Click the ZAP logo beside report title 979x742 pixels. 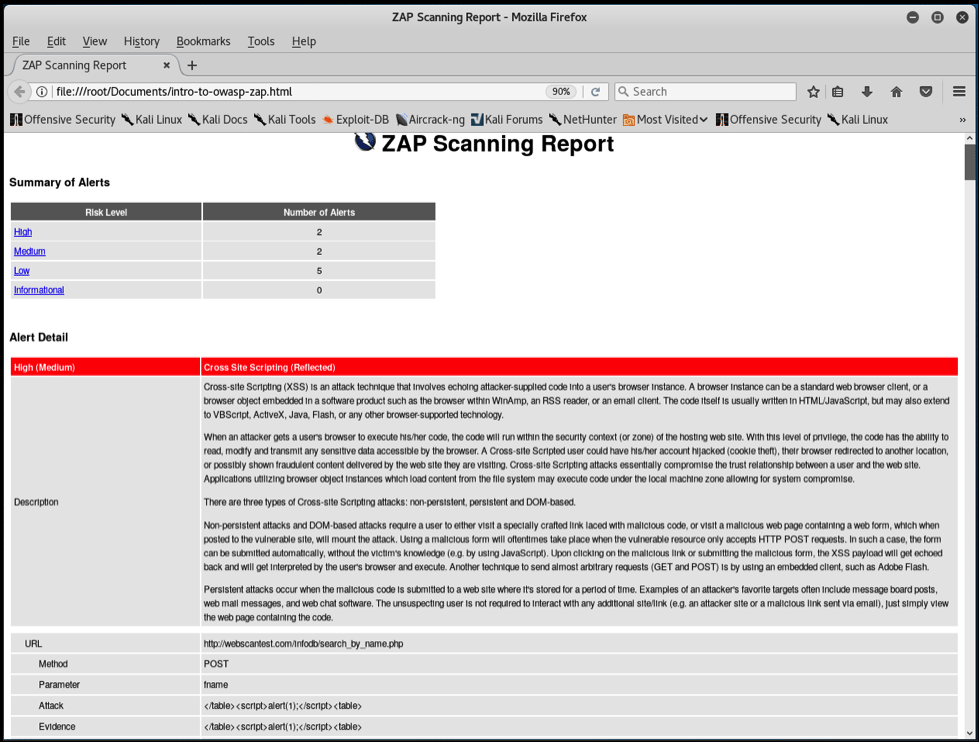(x=365, y=142)
